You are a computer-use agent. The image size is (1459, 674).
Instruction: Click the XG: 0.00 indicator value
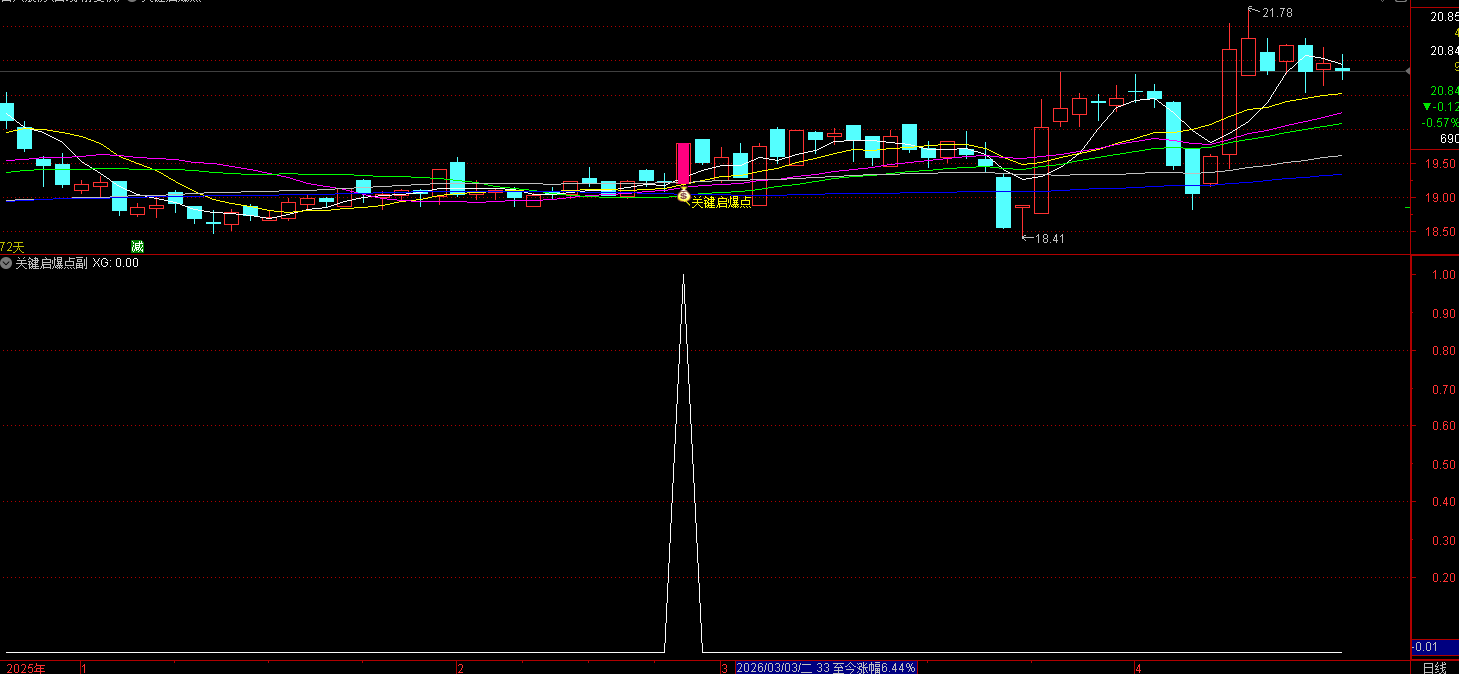click(x=116, y=263)
